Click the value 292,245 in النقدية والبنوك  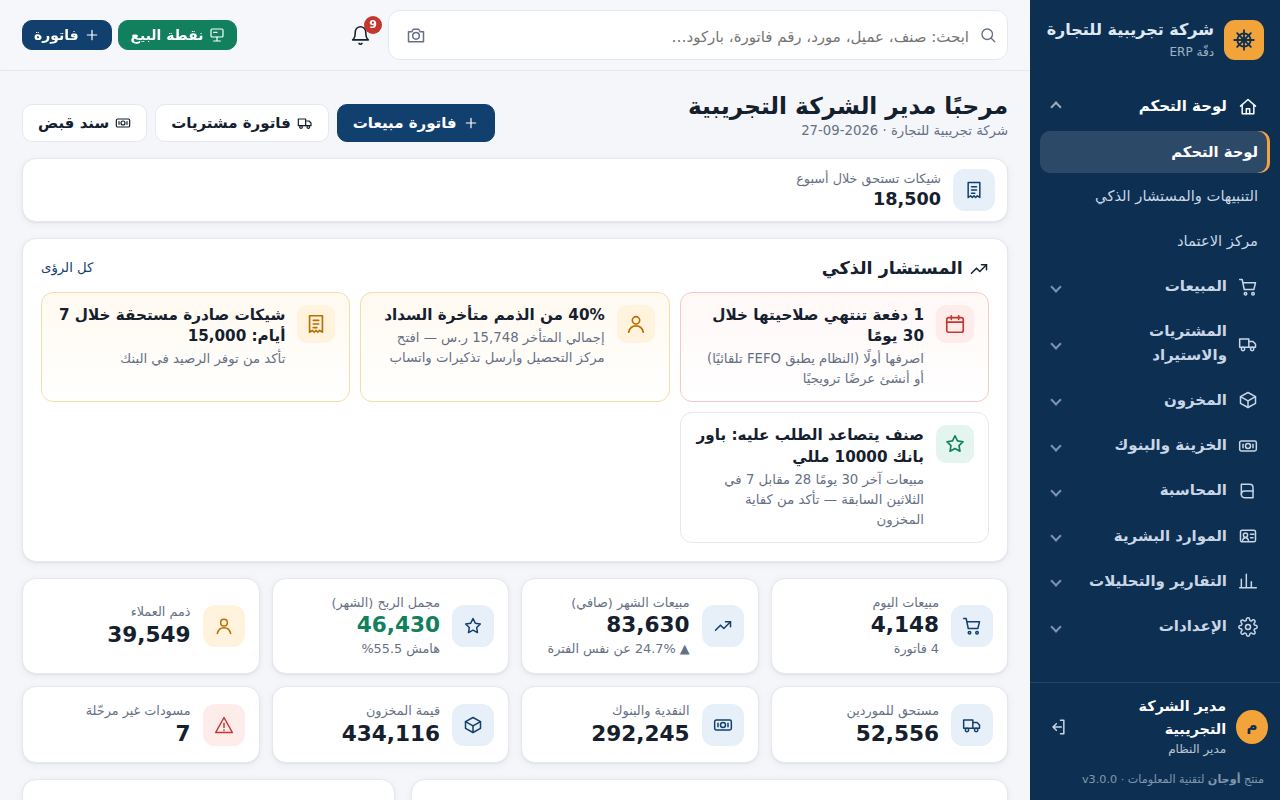(x=640, y=734)
